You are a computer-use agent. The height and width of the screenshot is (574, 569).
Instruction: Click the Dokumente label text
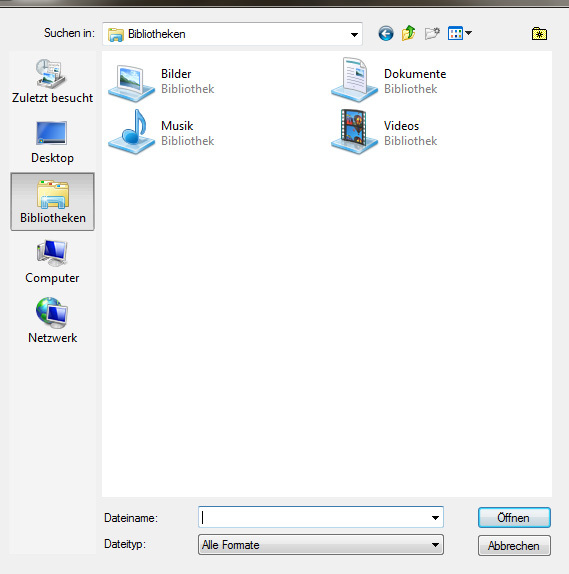click(x=415, y=74)
